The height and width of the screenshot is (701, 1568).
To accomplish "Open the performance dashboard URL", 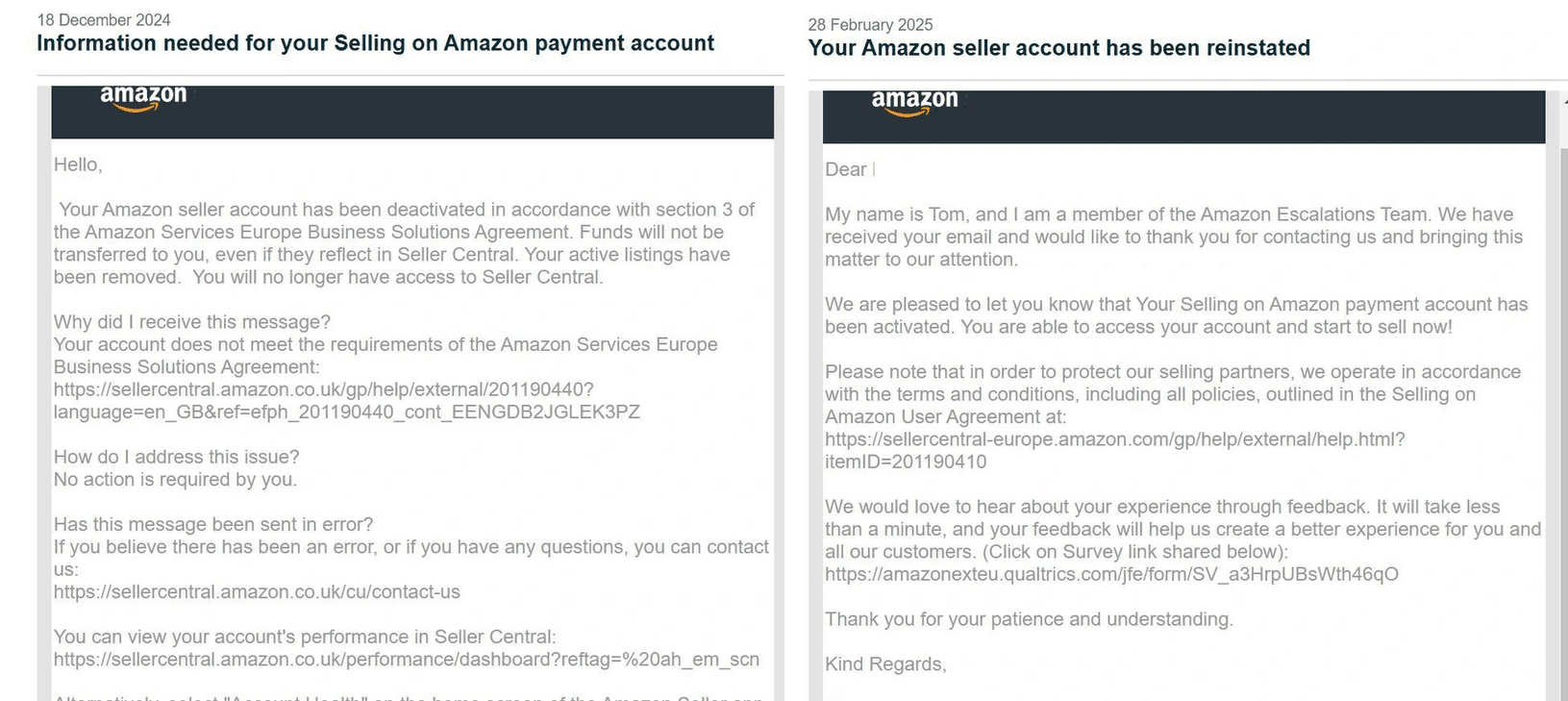I will point(406,660).
